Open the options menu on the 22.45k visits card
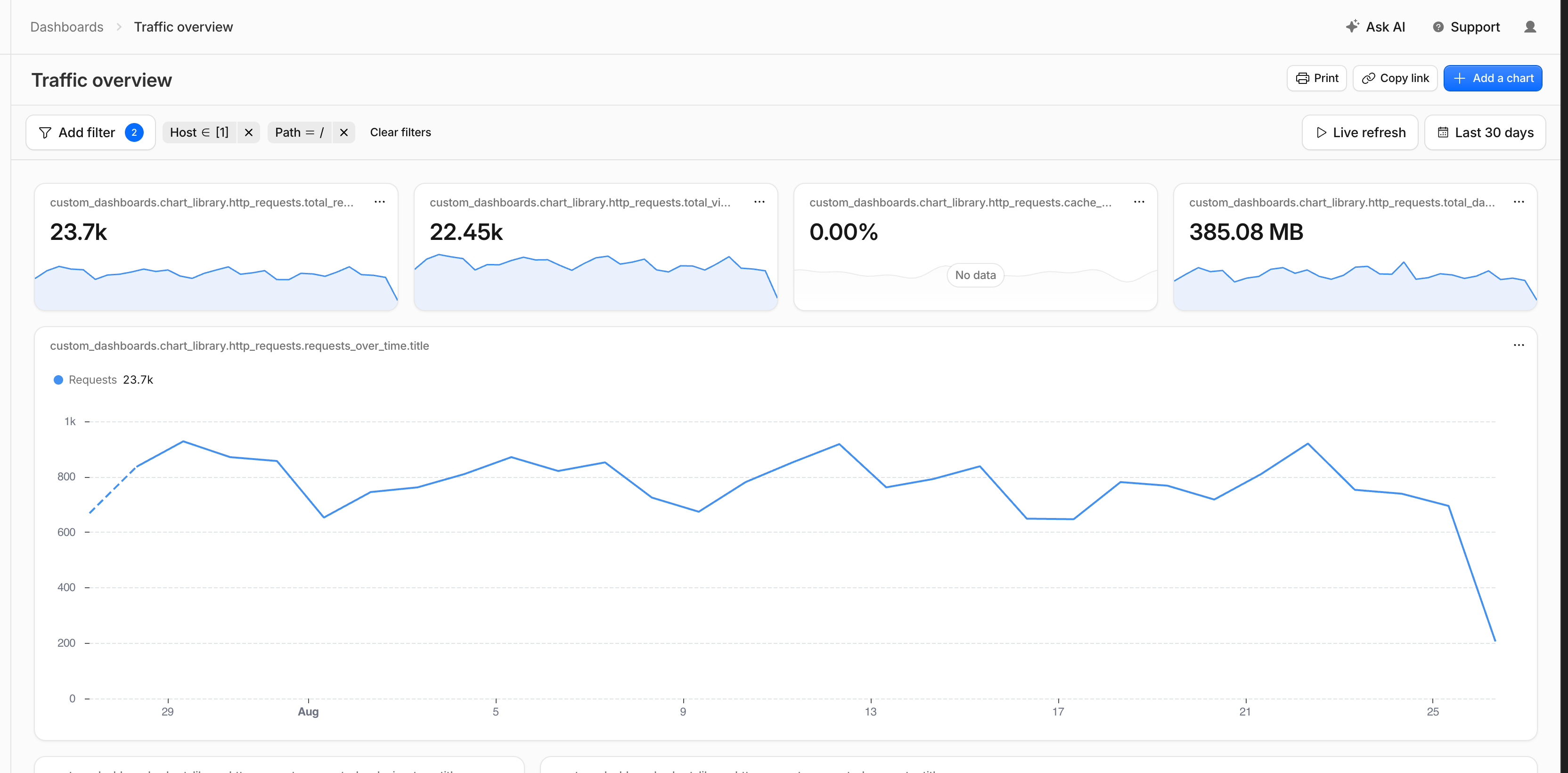This screenshot has height=773, width=1568. [759, 202]
